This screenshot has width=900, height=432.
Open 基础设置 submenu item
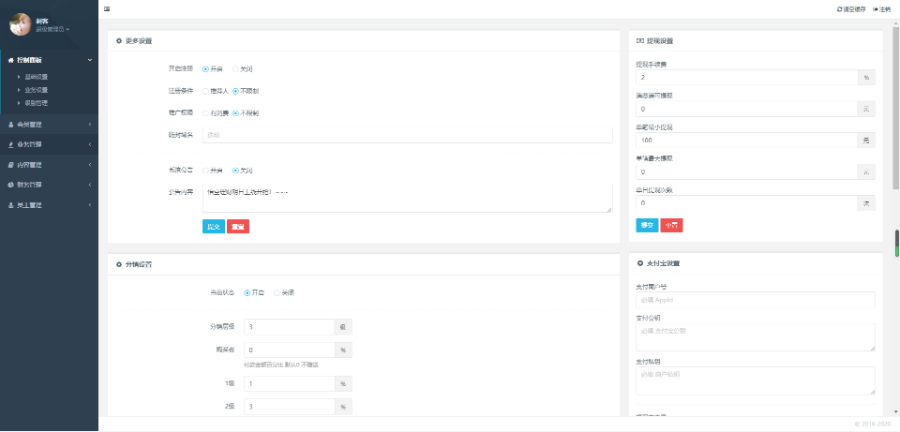pyautogui.click(x=36, y=76)
